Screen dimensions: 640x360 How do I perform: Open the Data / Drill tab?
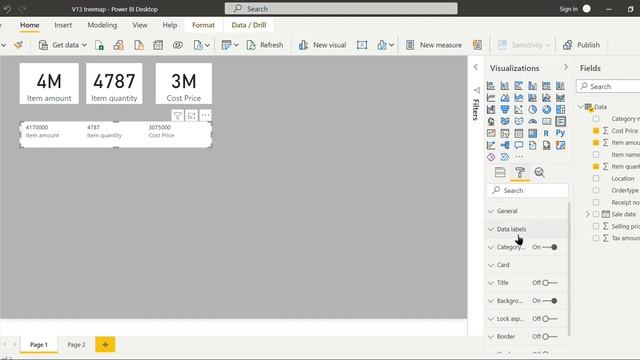(x=249, y=25)
